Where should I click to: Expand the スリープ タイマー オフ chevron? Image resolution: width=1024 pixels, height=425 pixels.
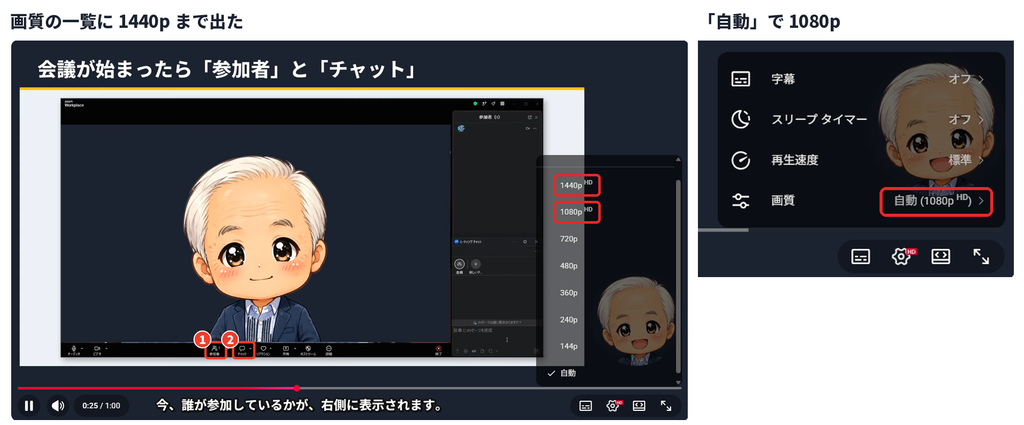pyautogui.click(x=982, y=119)
